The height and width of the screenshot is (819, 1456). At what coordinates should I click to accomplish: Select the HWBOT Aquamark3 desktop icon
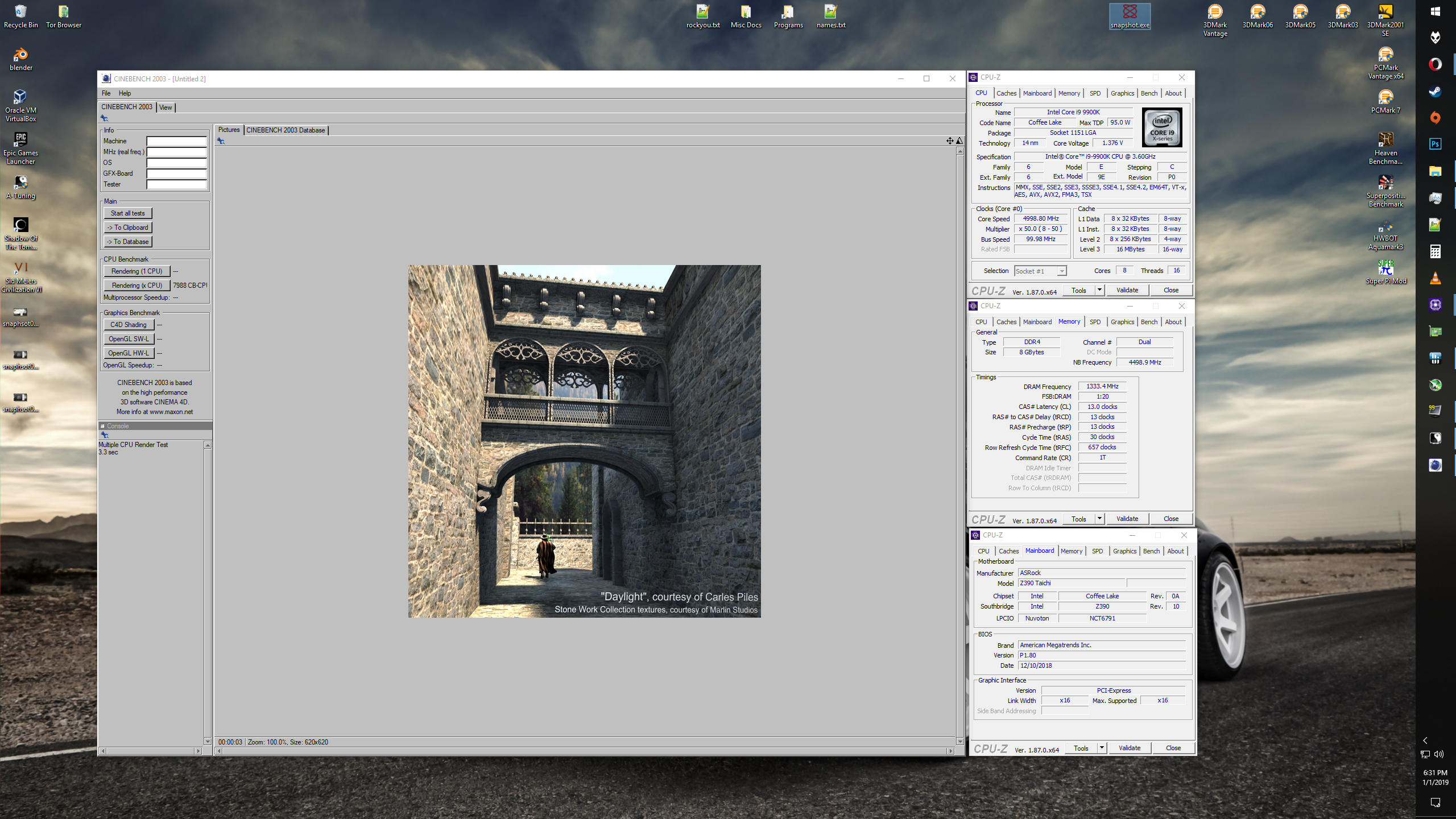point(1385,234)
